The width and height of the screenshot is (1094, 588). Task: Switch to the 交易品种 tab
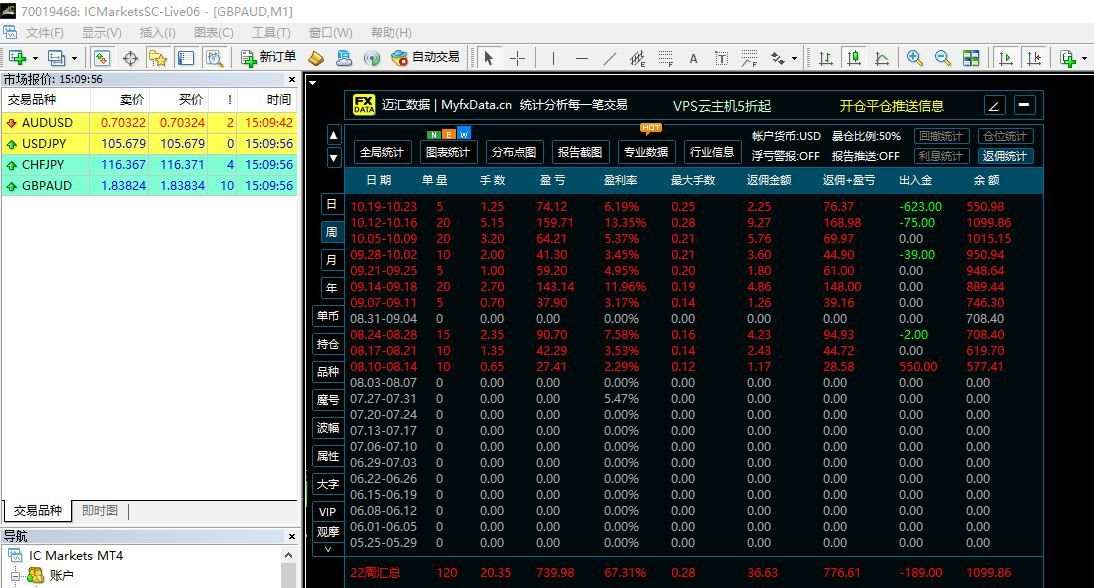click(38, 511)
